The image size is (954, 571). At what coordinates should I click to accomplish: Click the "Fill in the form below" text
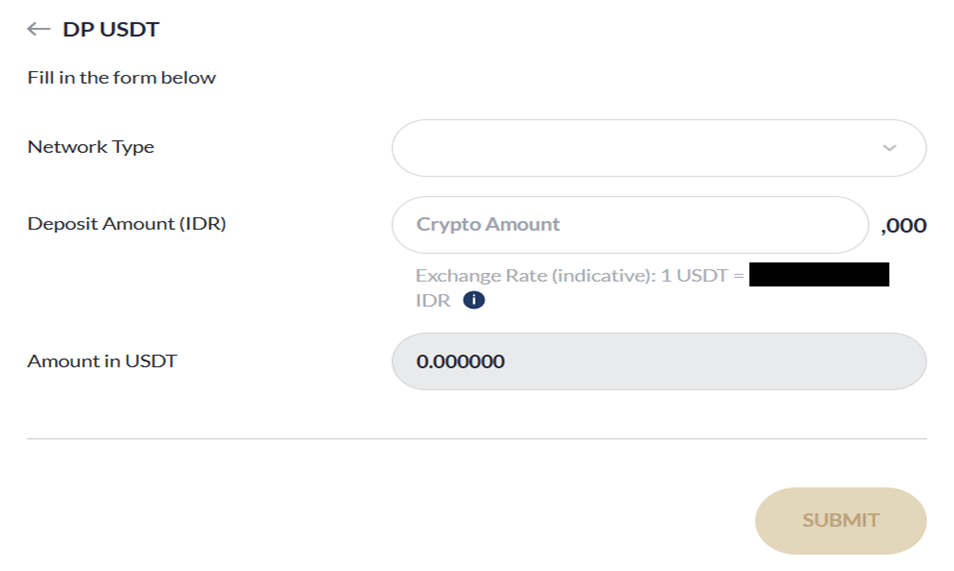[x=122, y=77]
